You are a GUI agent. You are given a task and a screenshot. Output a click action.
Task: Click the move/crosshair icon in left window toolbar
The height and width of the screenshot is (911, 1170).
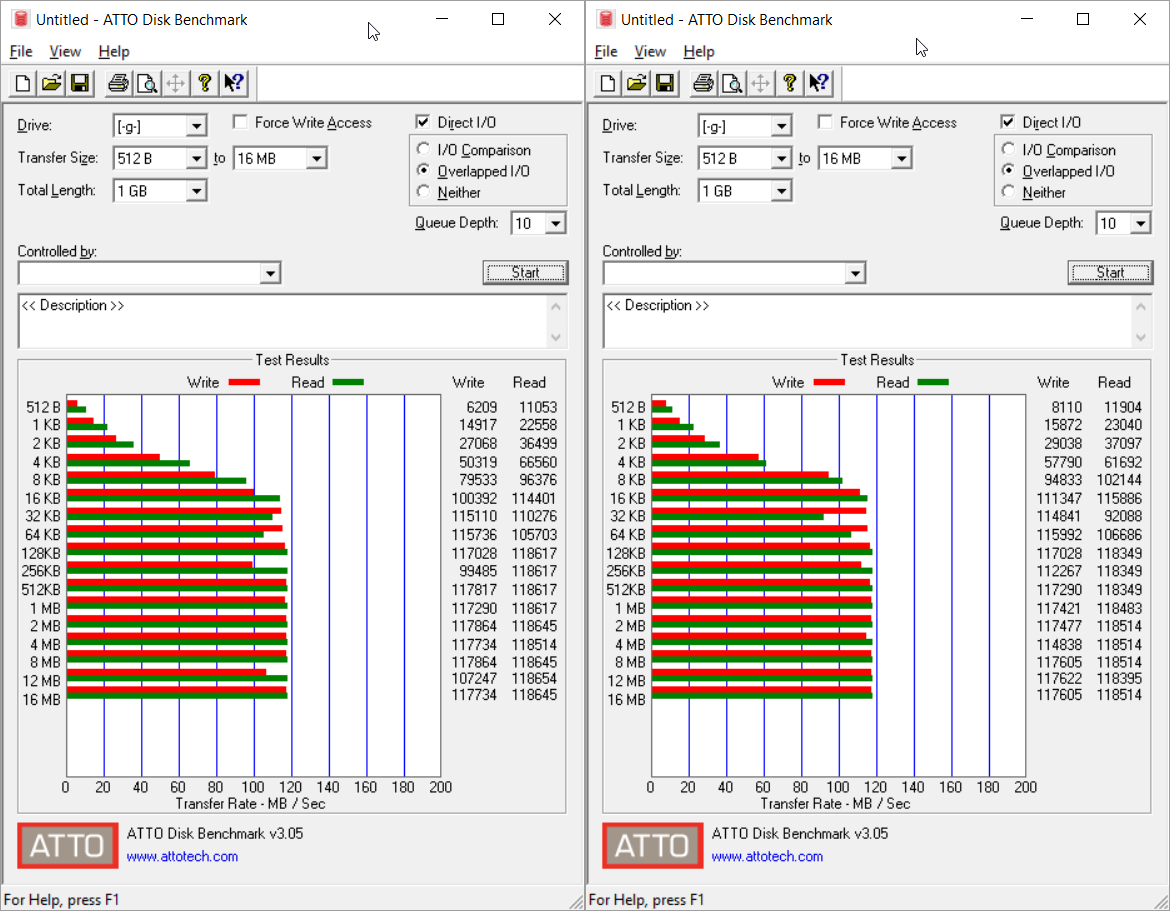click(x=175, y=83)
